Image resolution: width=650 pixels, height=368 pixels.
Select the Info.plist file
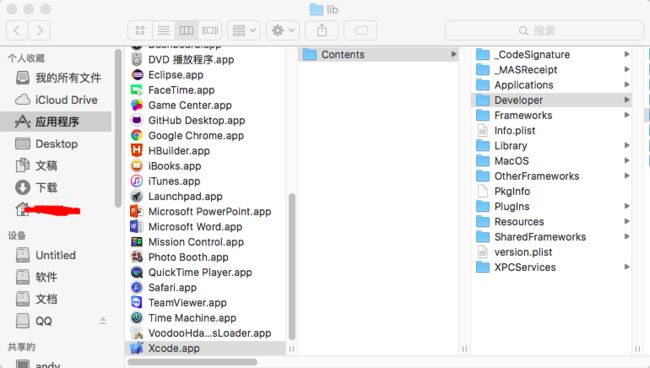tap(551, 131)
